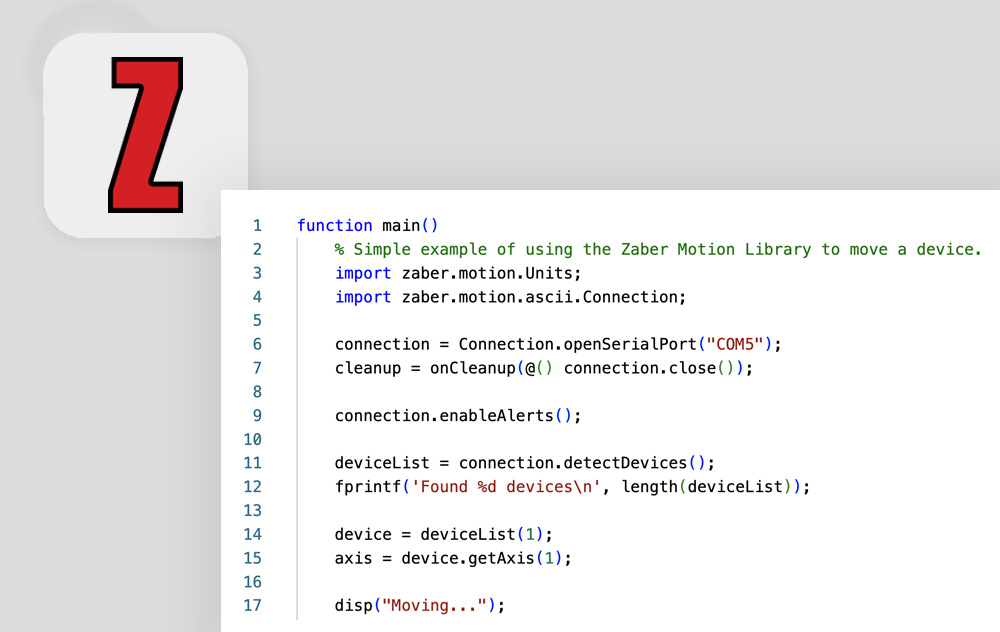Click the 'deviceList' variable on line 11
1000x632 pixels.
(382, 463)
